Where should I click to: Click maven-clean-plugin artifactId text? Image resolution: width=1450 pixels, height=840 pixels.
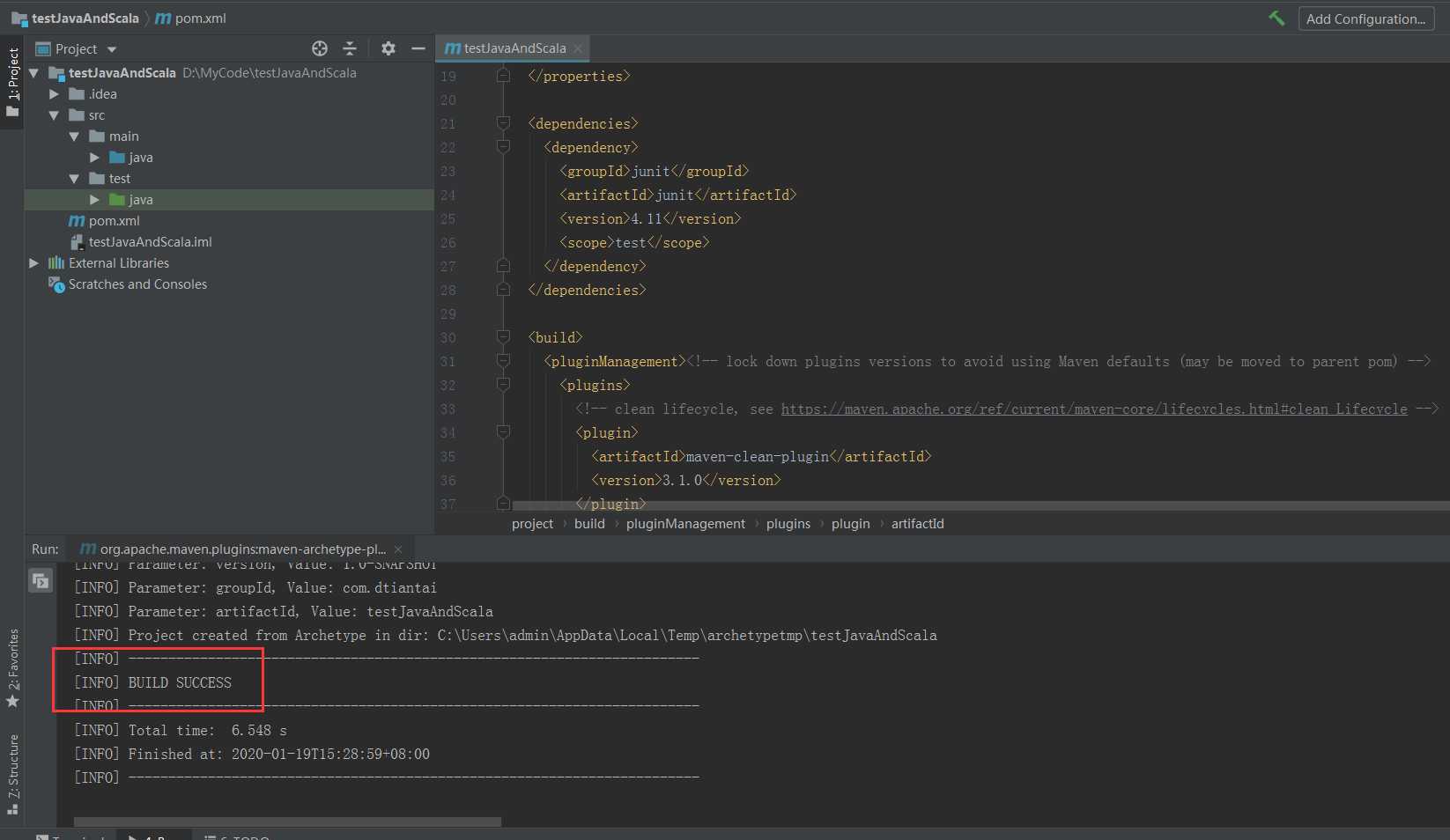click(758, 456)
